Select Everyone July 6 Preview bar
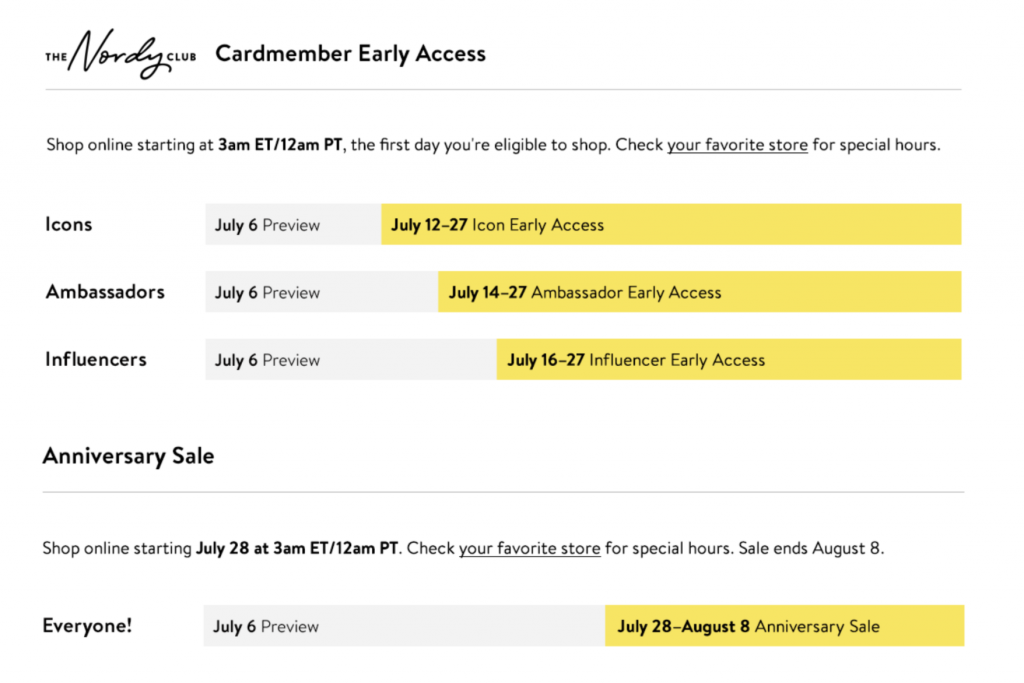Image resolution: width=1024 pixels, height=683 pixels. [x=404, y=626]
